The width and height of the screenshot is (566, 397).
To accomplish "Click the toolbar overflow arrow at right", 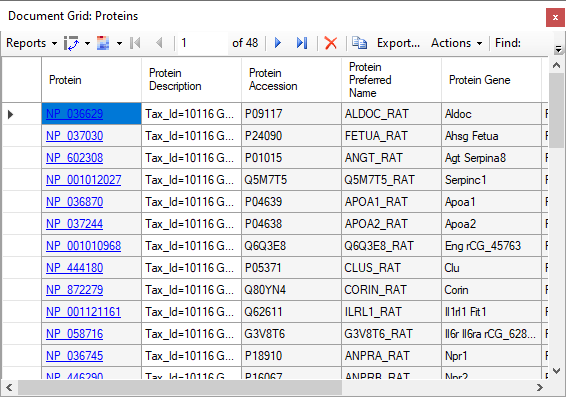I will 558,49.
